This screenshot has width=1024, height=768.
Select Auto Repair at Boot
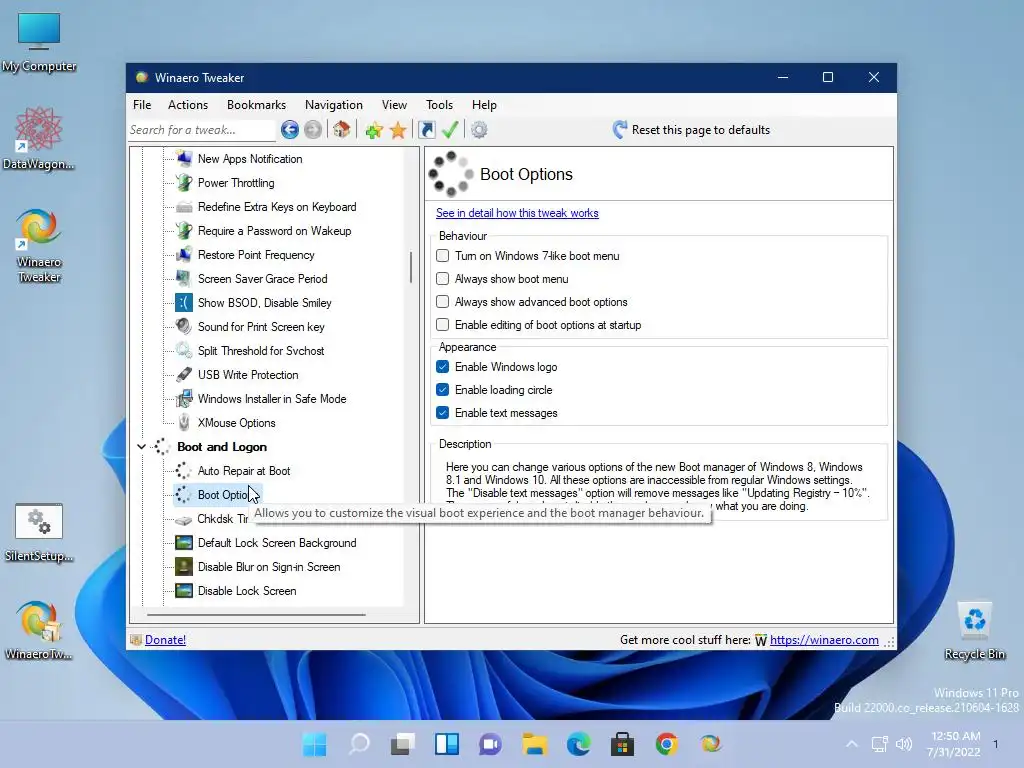coord(244,471)
